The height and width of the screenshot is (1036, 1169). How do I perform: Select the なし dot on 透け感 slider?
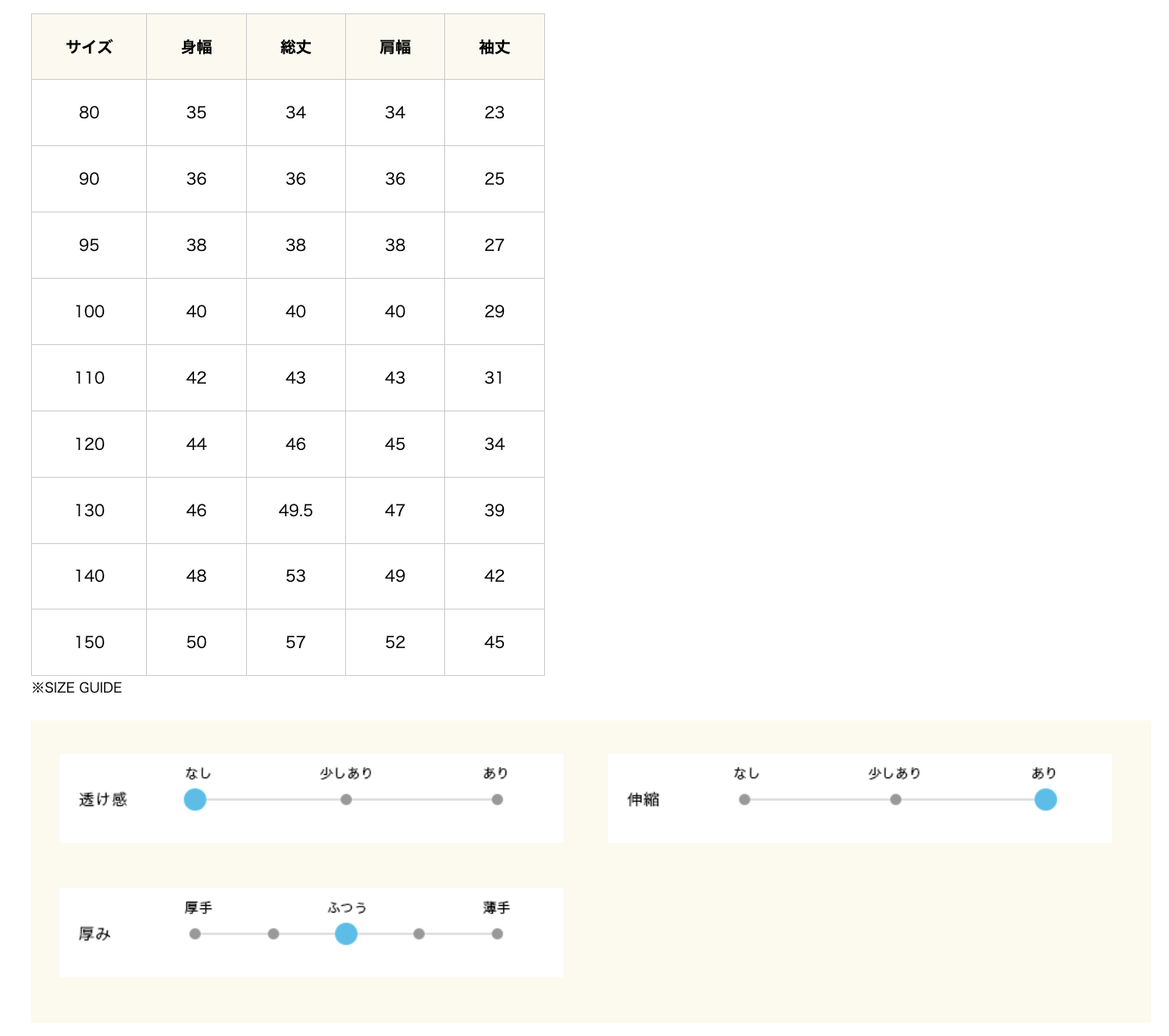pos(195,799)
